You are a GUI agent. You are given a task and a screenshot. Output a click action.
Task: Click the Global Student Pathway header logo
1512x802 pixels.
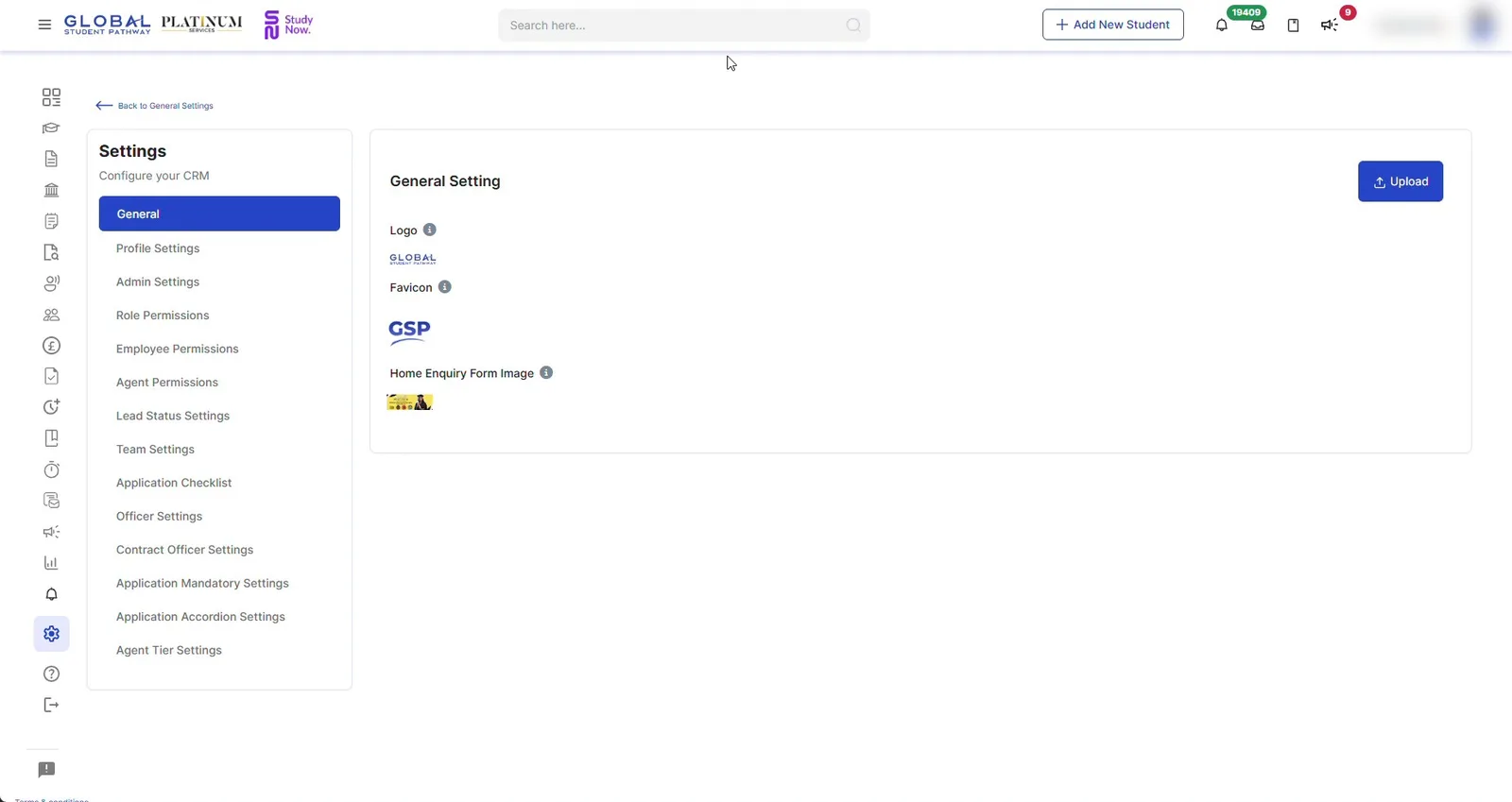point(107,25)
